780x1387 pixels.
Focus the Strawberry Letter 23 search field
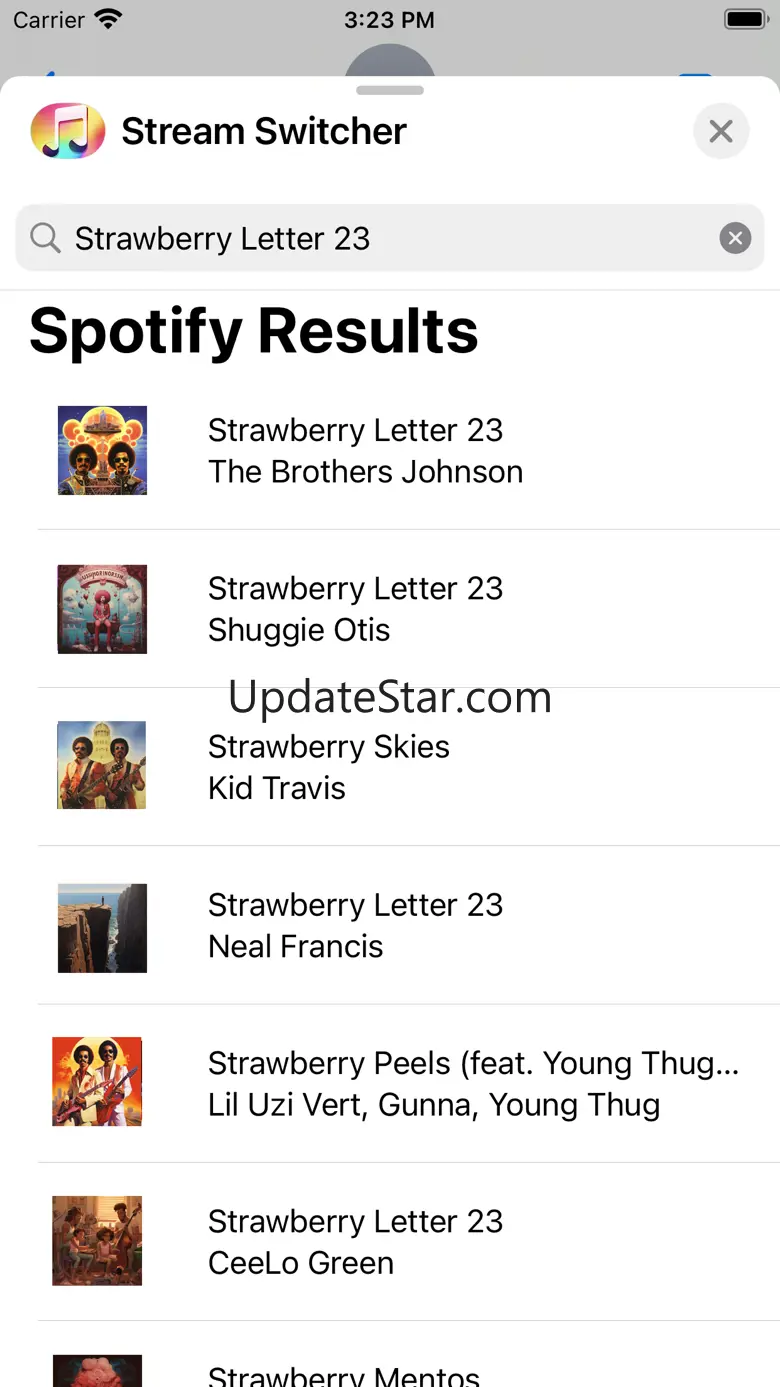[390, 238]
